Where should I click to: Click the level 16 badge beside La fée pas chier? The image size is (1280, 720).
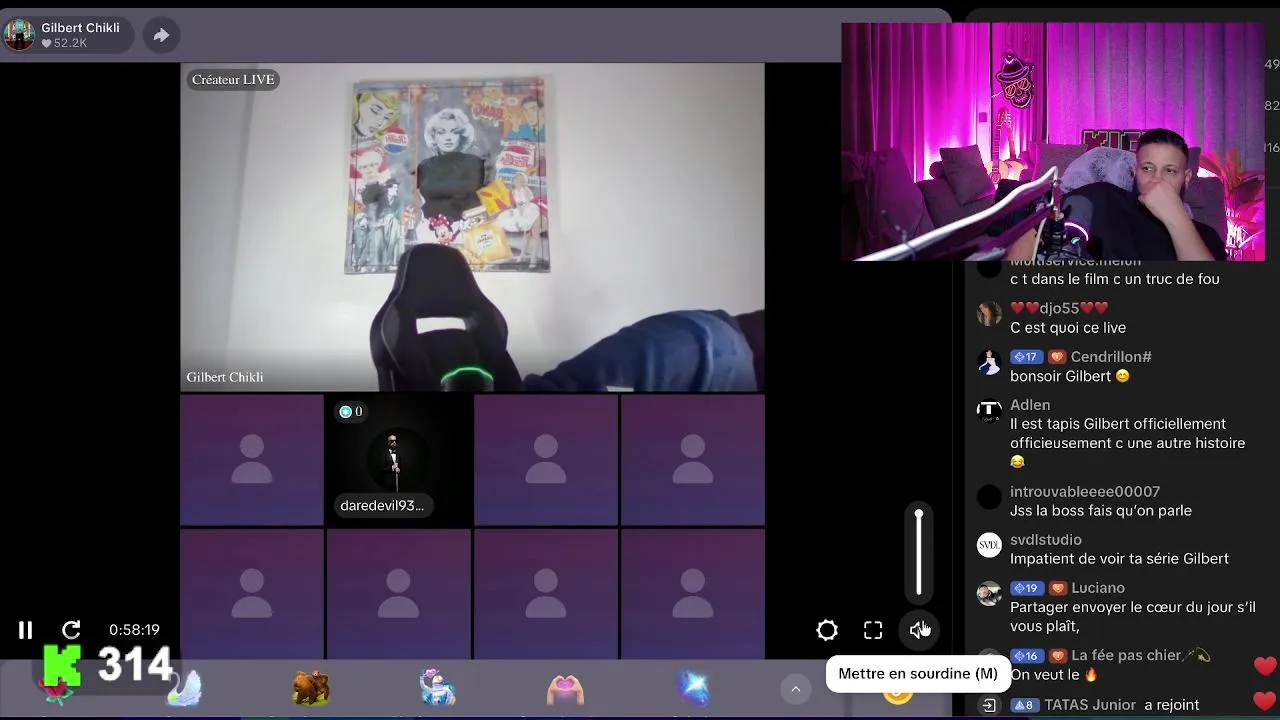[1026, 656]
